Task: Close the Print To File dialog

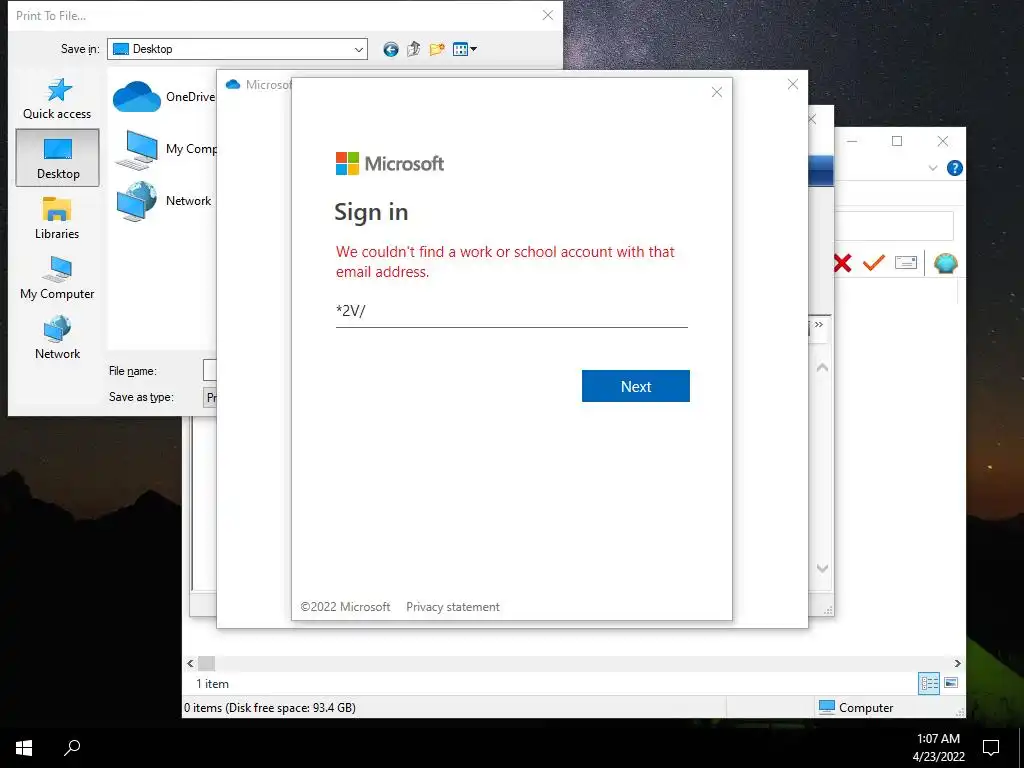Action: [x=548, y=15]
